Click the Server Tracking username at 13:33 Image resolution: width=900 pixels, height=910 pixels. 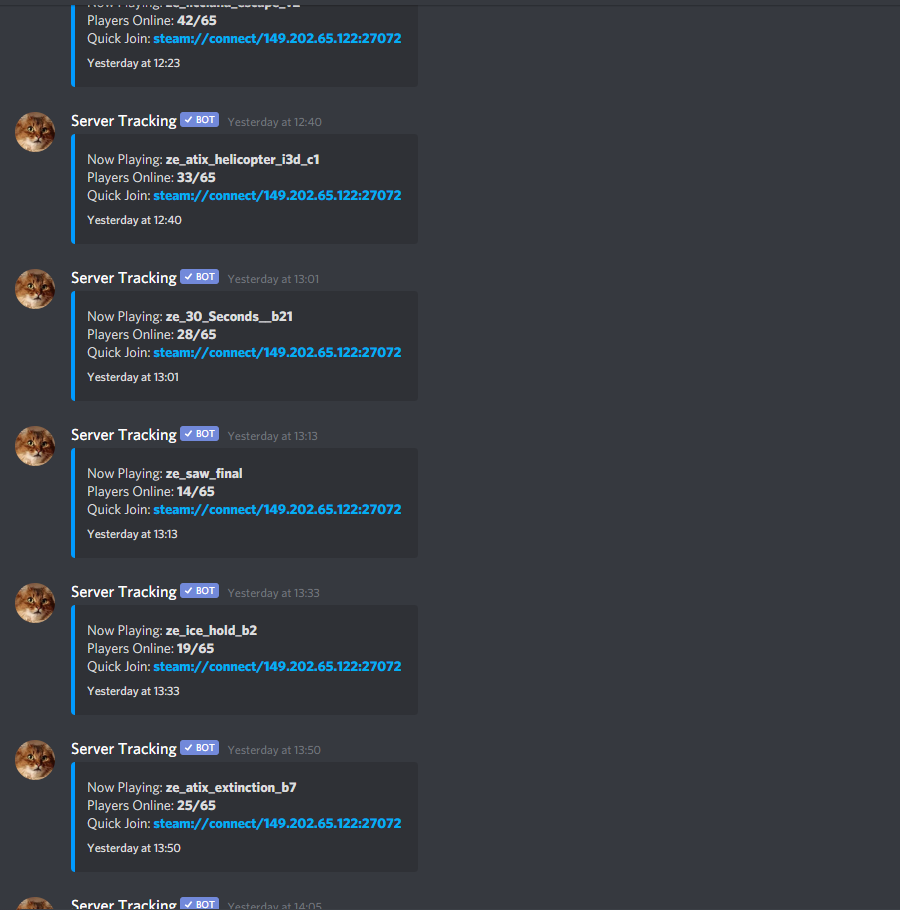coord(124,592)
